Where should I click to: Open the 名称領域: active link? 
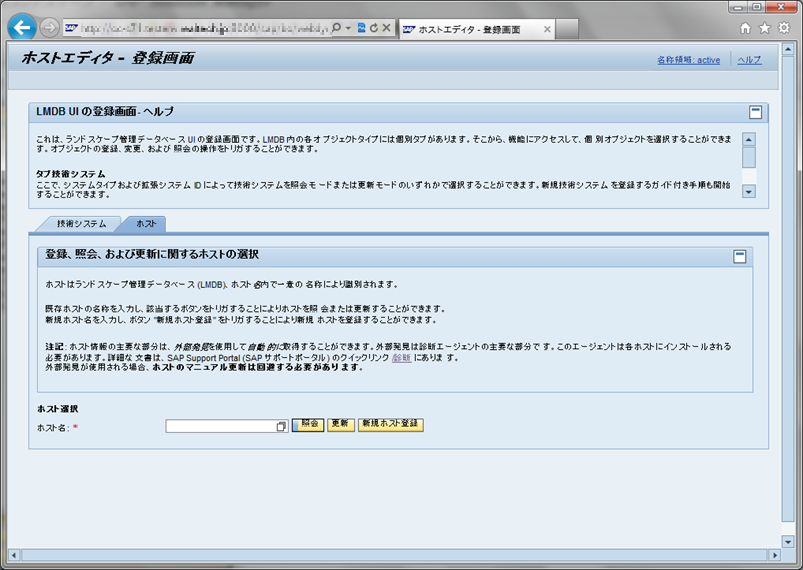688,60
